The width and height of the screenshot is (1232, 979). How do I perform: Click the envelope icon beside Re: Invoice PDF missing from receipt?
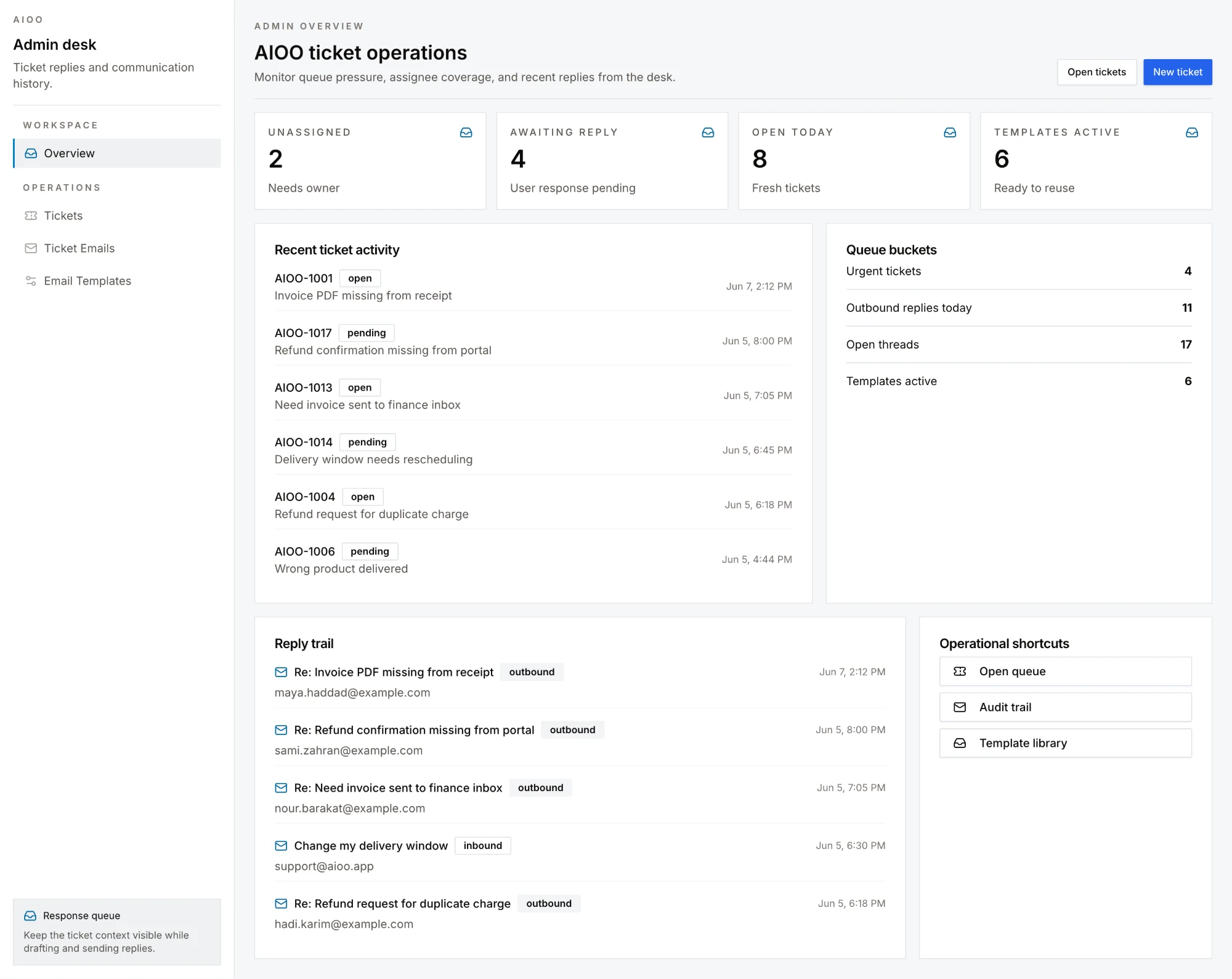(281, 672)
